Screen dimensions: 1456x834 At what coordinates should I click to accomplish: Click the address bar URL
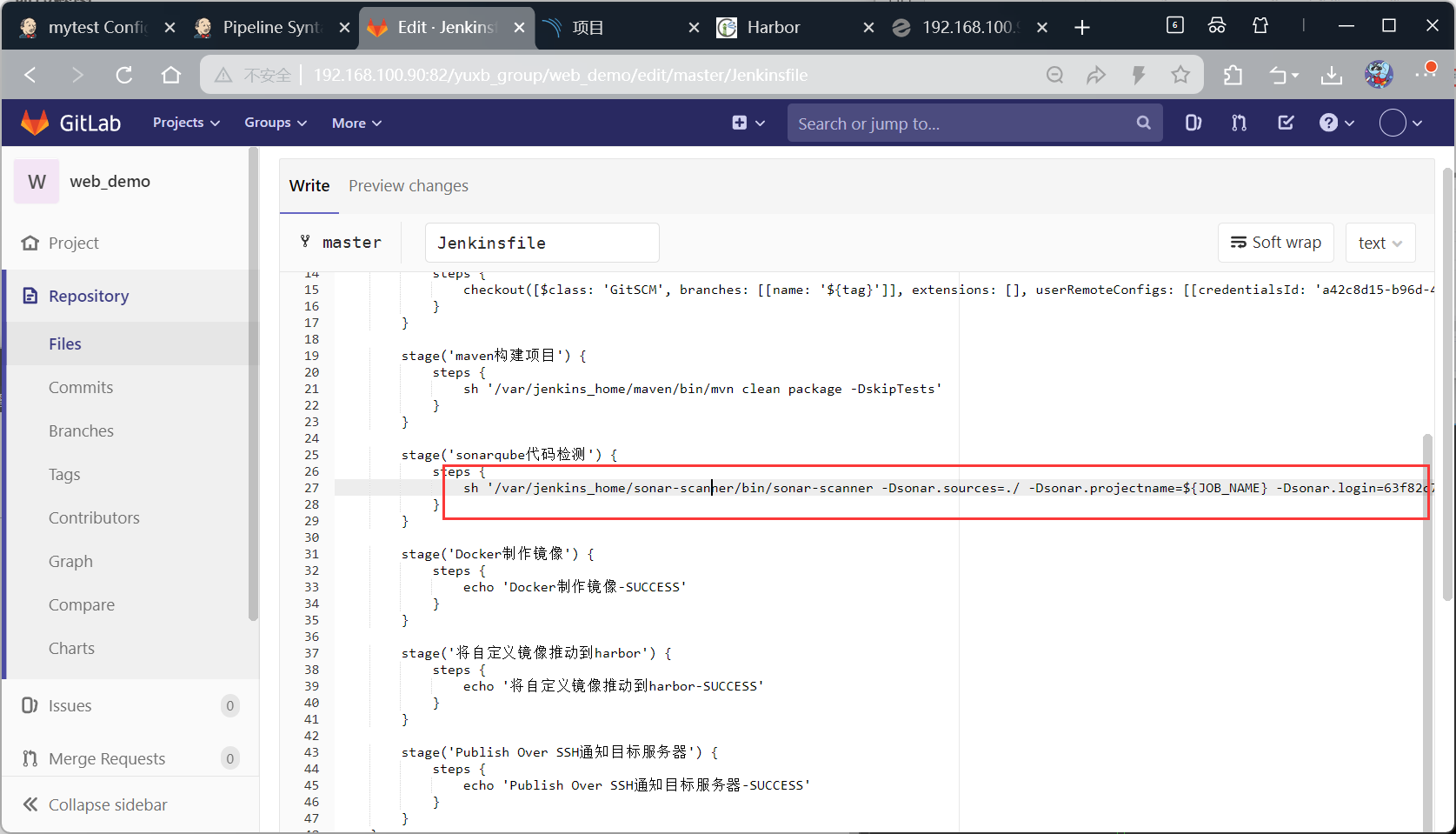(561, 75)
